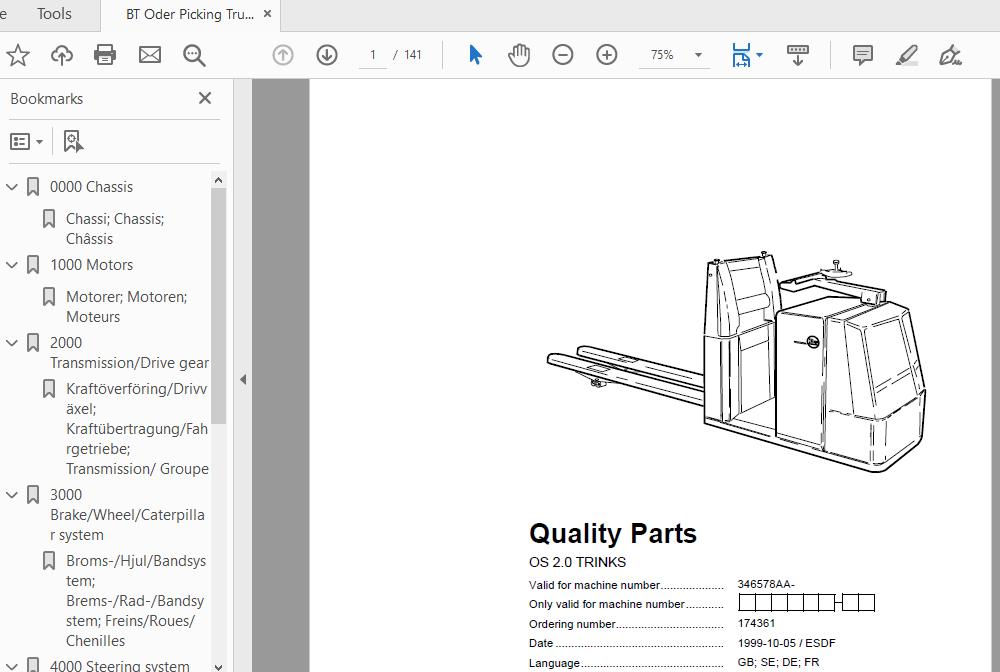The image size is (1000, 672).
Task: Click the Bookmarks panel title
Action: pos(47,99)
